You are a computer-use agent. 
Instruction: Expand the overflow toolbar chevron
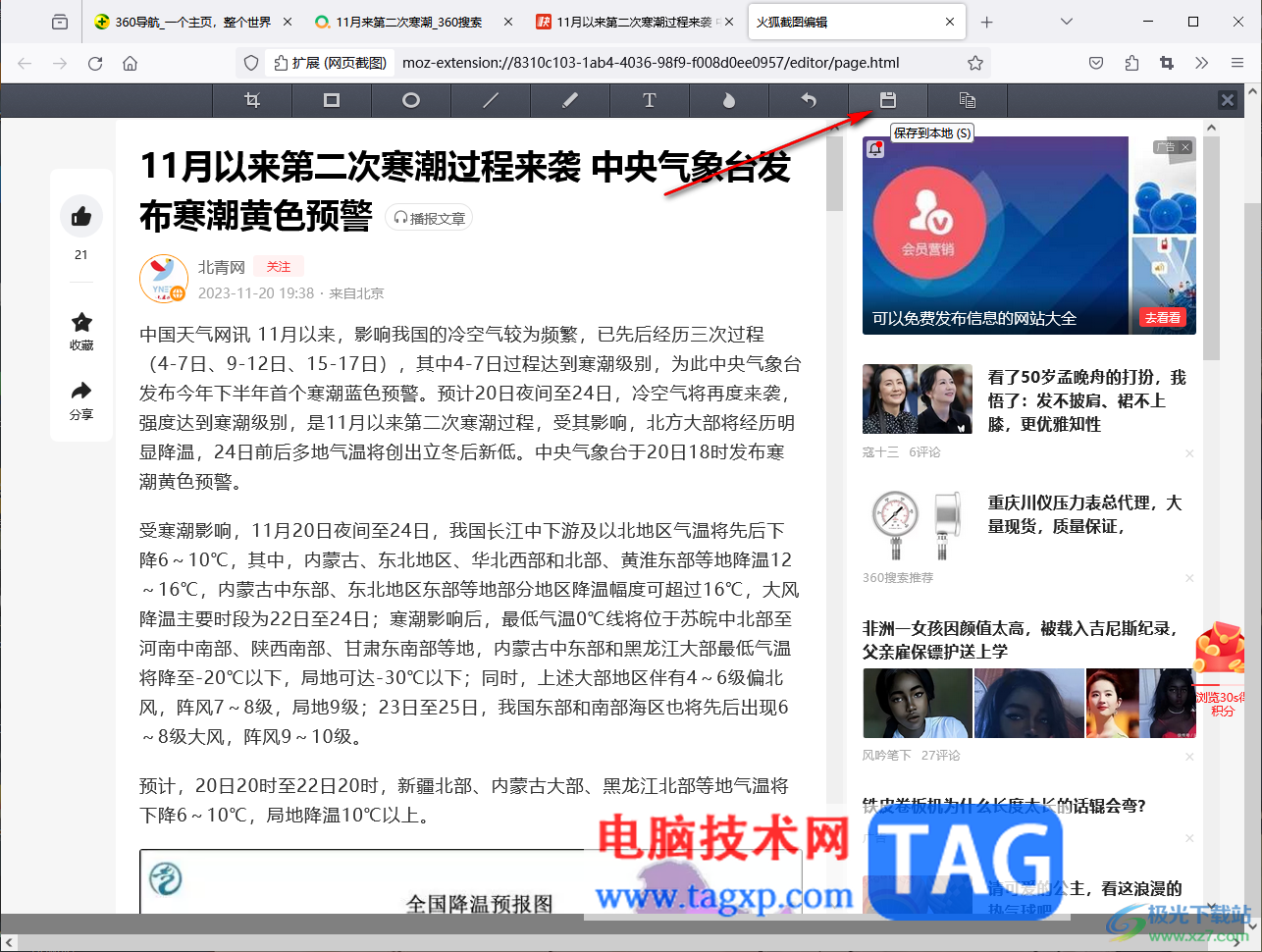[1201, 62]
